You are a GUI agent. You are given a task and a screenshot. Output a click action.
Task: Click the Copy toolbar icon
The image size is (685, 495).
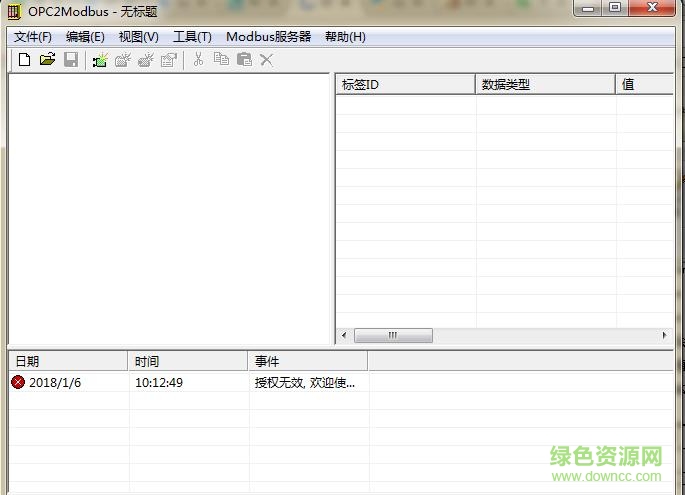pos(221,59)
